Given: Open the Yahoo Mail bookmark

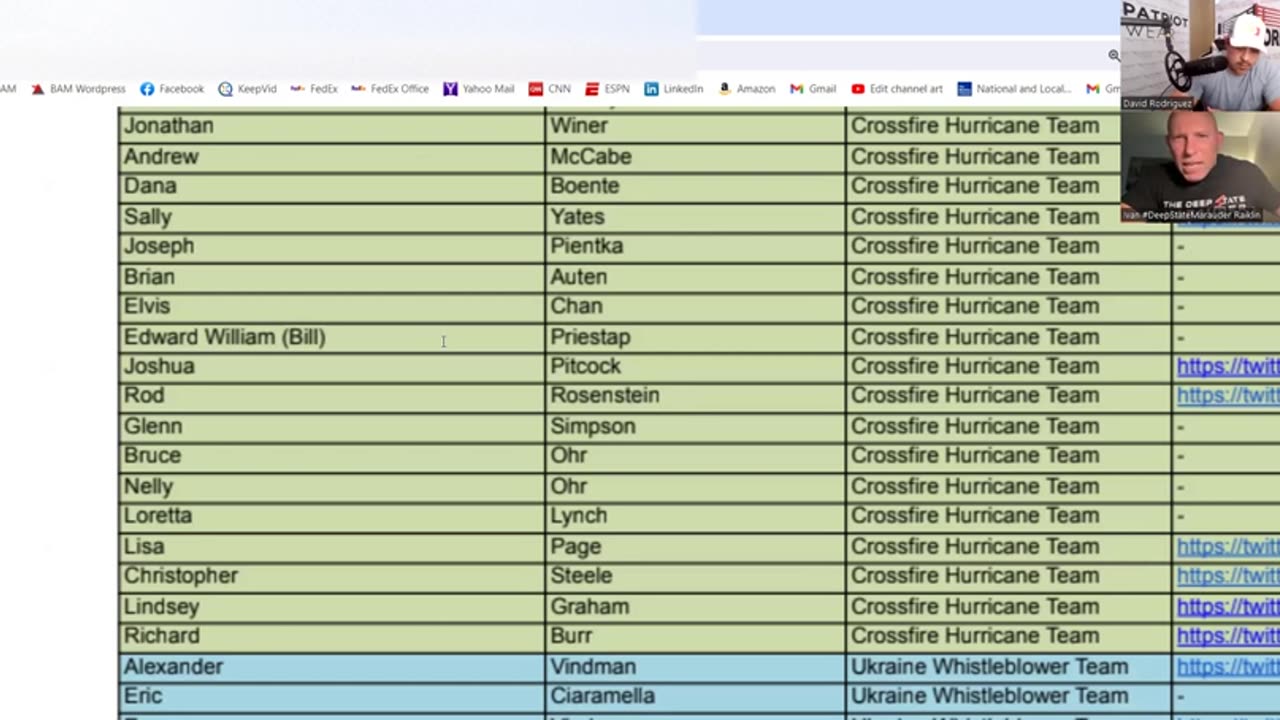Looking at the screenshot, I should (479, 89).
